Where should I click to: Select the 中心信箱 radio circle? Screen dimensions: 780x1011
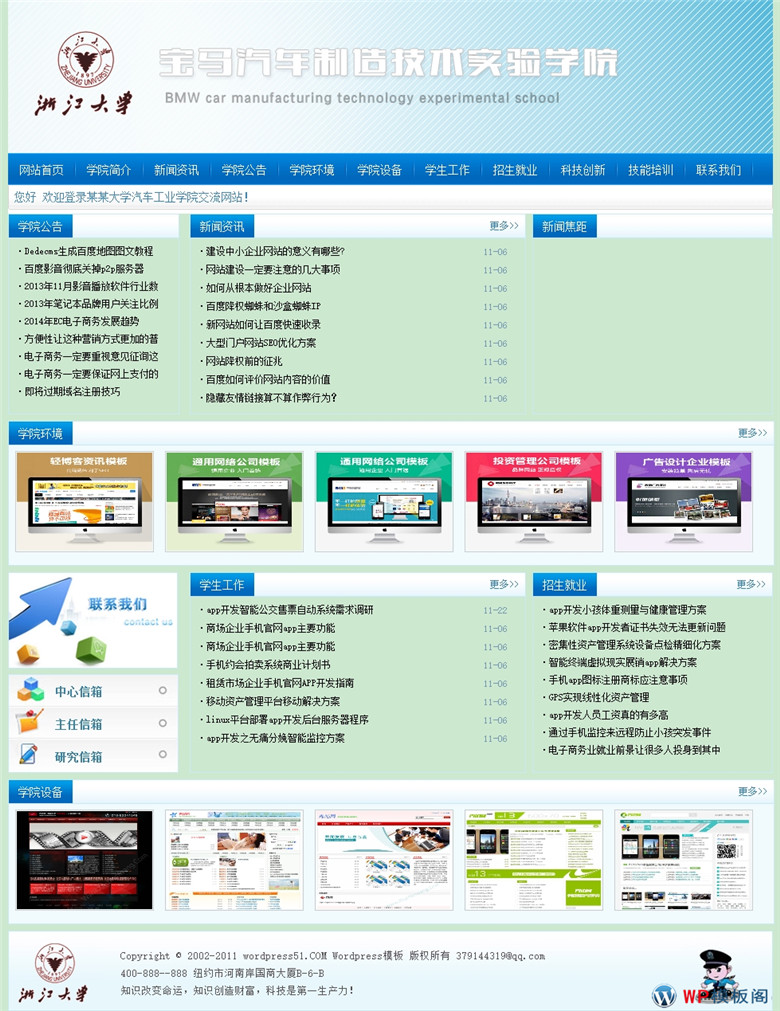(162, 691)
